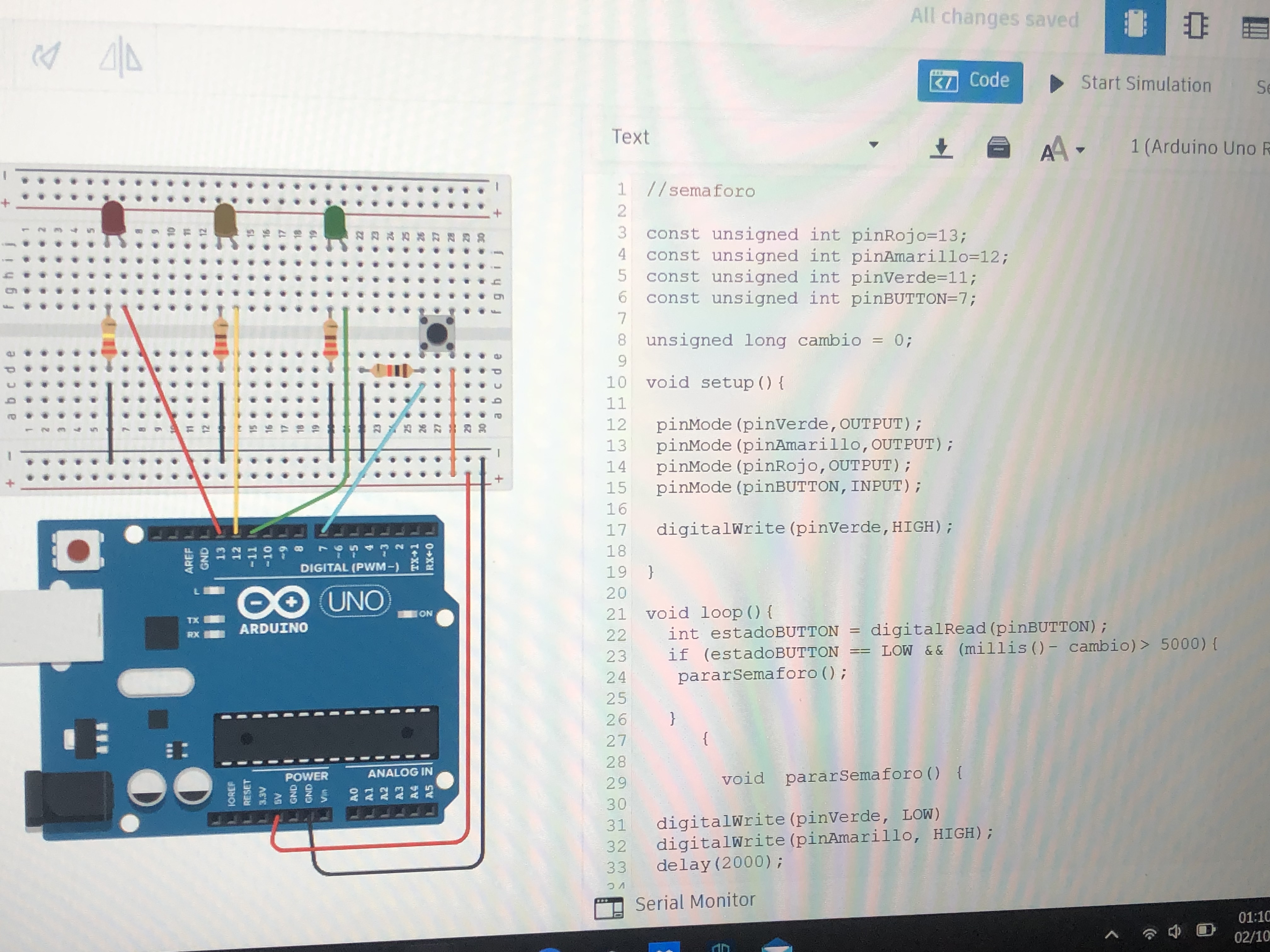Image resolution: width=1270 pixels, height=952 pixels.
Task: Expand Windows system tray hidden icons
Action: pos(1112,935)
